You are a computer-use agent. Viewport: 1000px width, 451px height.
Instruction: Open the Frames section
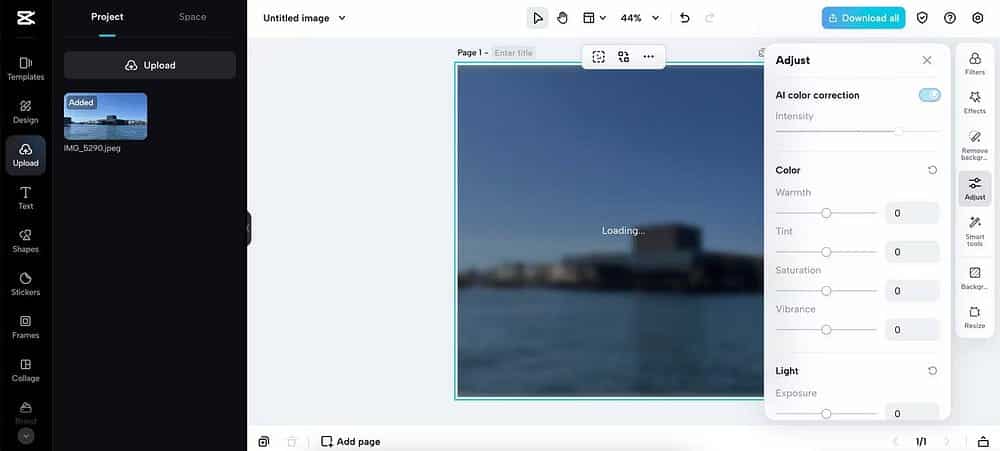click(x=26, y=327)
